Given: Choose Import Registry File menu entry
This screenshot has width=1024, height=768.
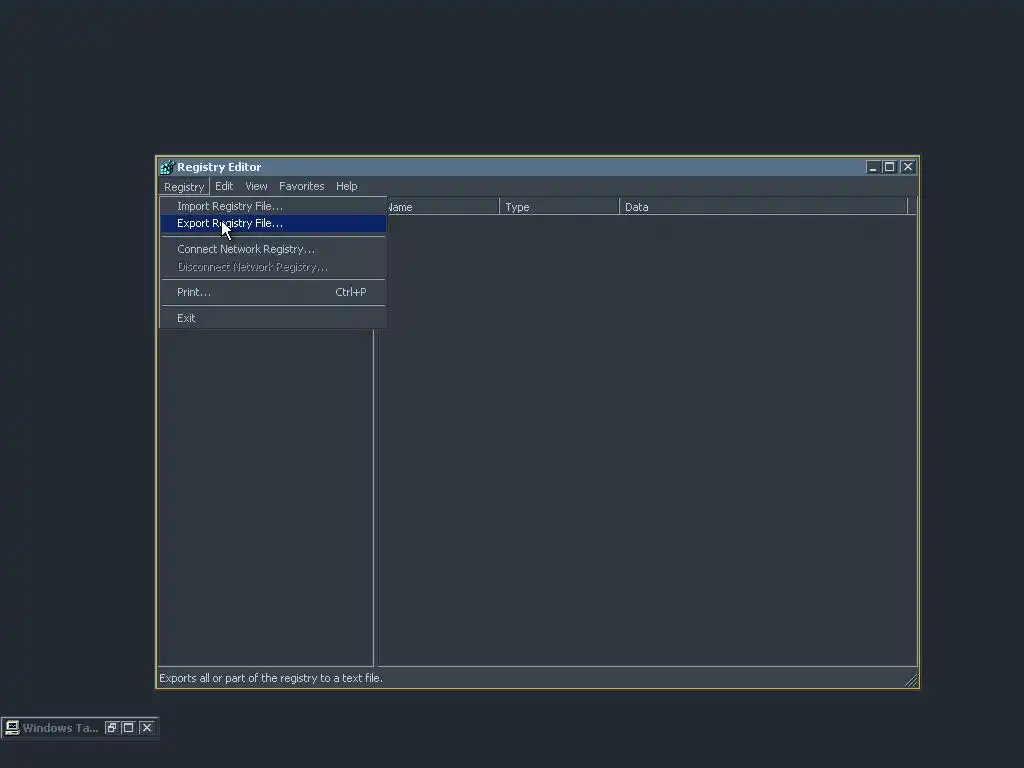Looking at the screenshot, I should [x=273, y=206].
